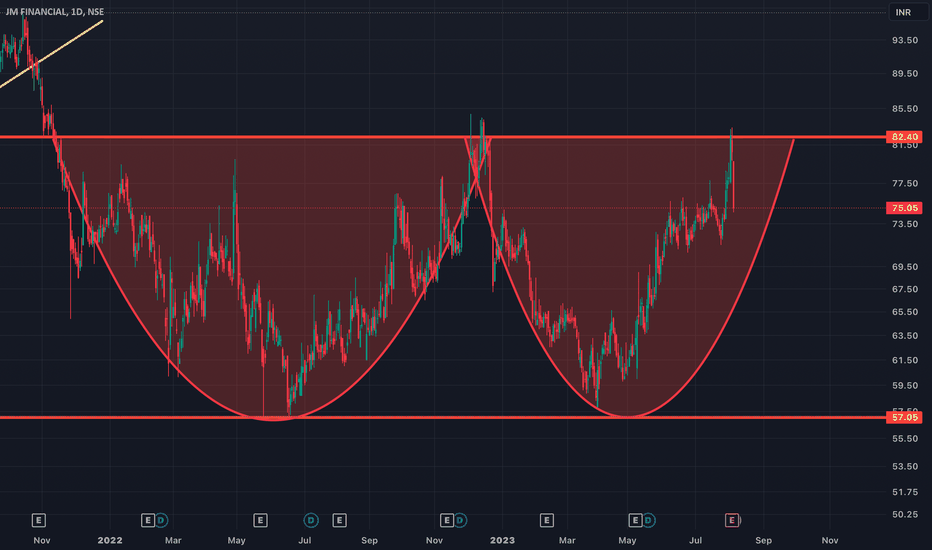Click the 50.25 price axis value
The height and width of the screenshot is (550, 932).
[905, 514]
